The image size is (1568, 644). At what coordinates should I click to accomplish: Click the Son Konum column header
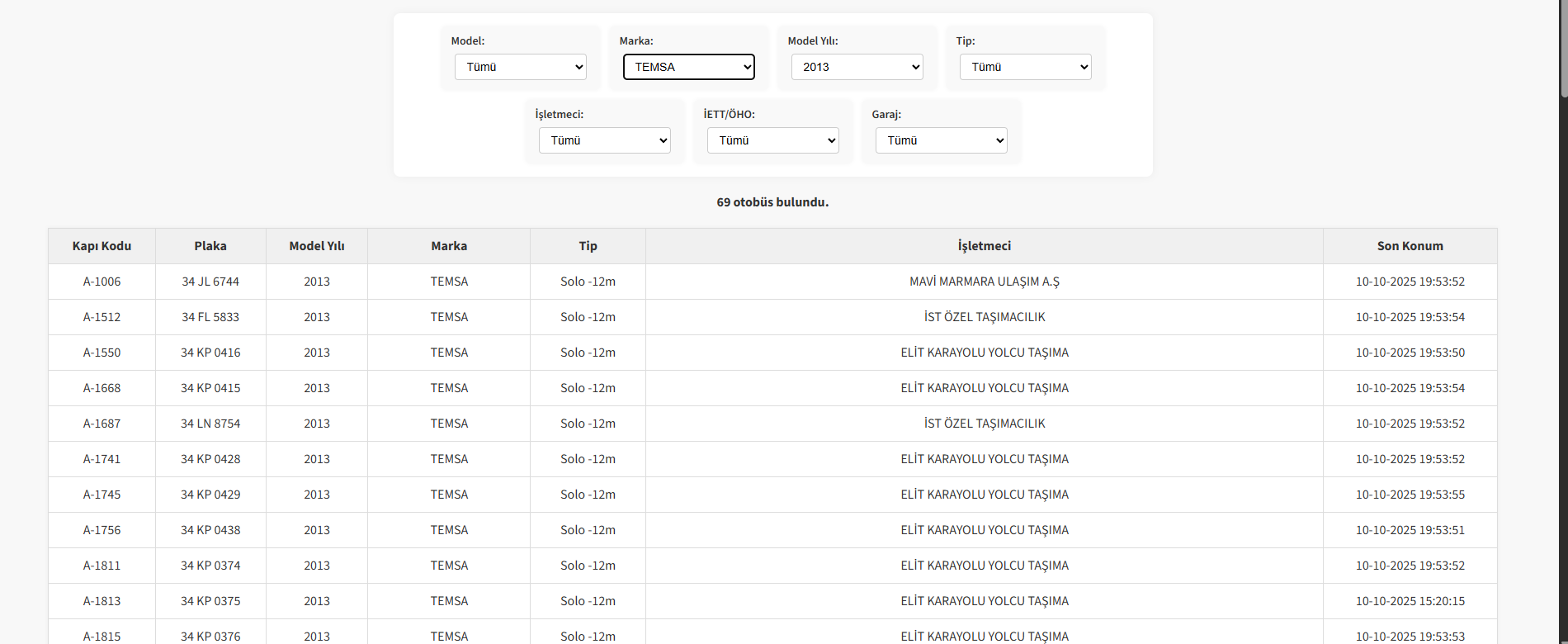1410,246
